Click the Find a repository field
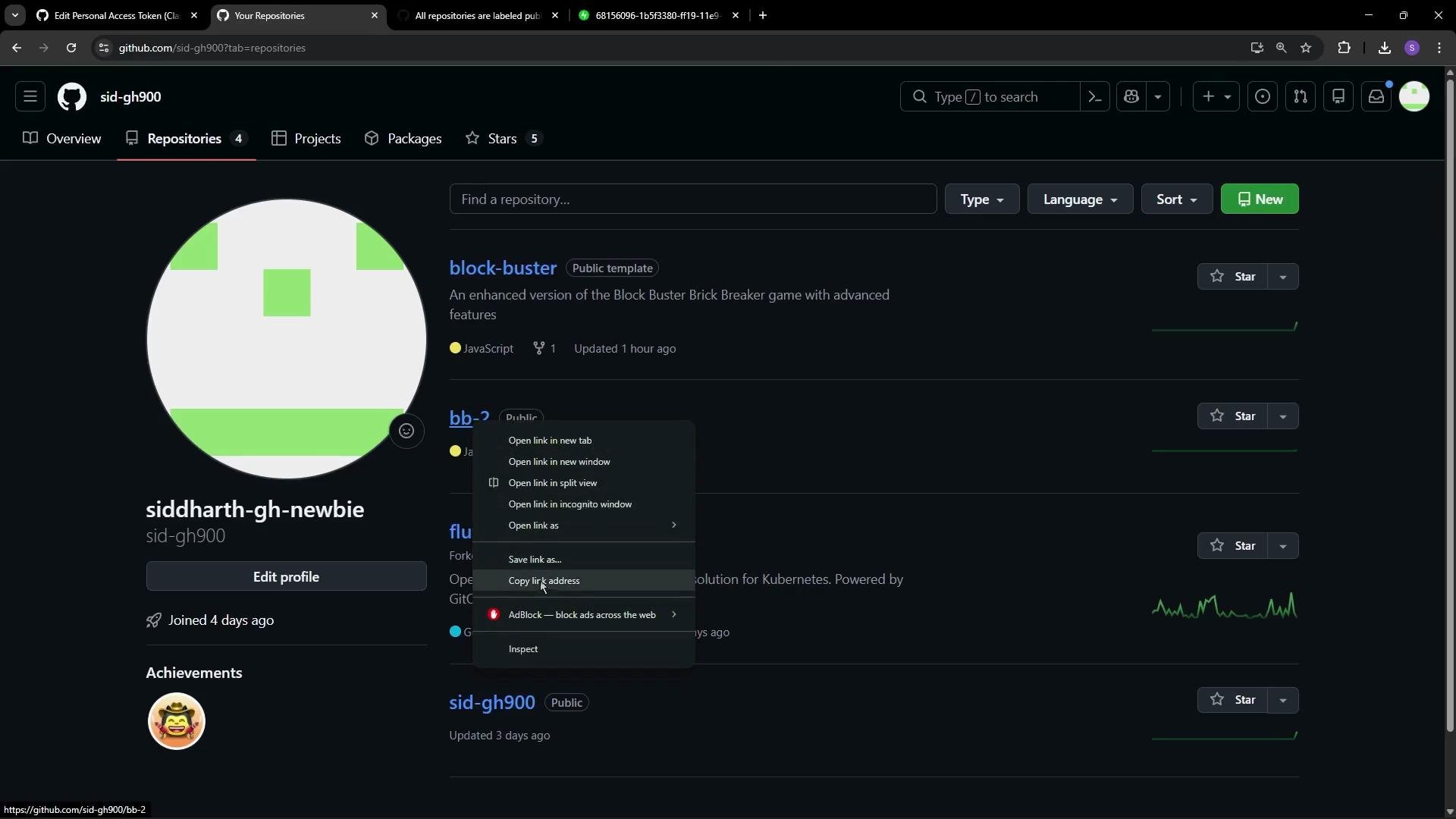1456x819 pixels. click(x=693, y=199)
